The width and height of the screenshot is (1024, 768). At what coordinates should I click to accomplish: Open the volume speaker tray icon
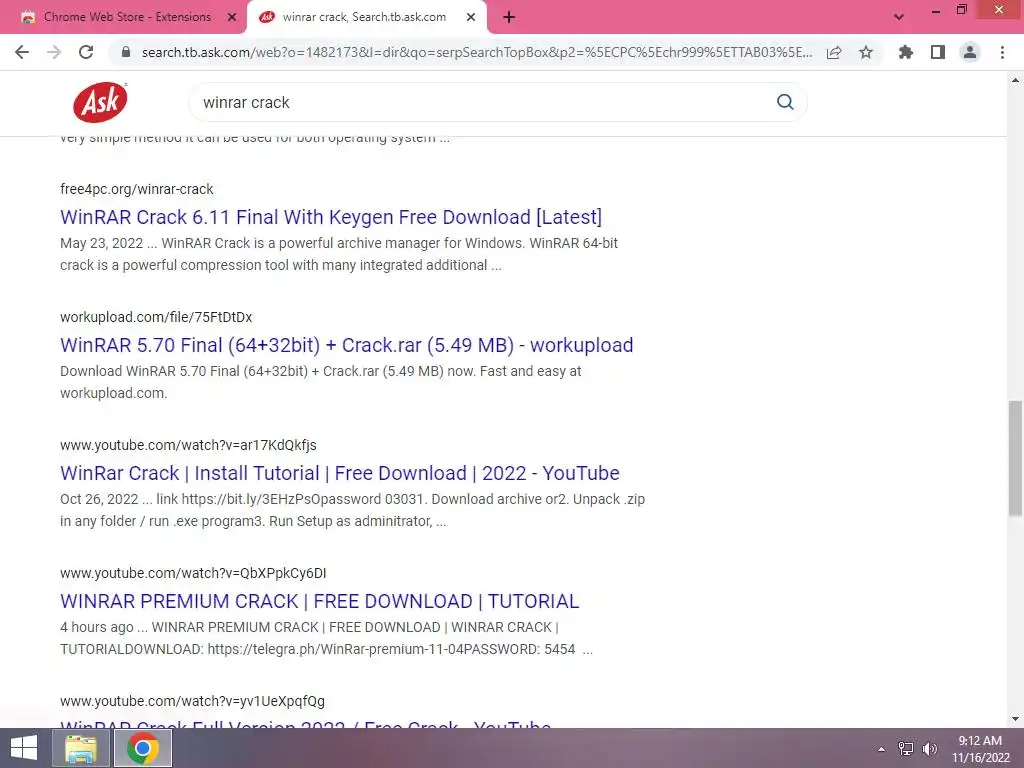[930, 748]
